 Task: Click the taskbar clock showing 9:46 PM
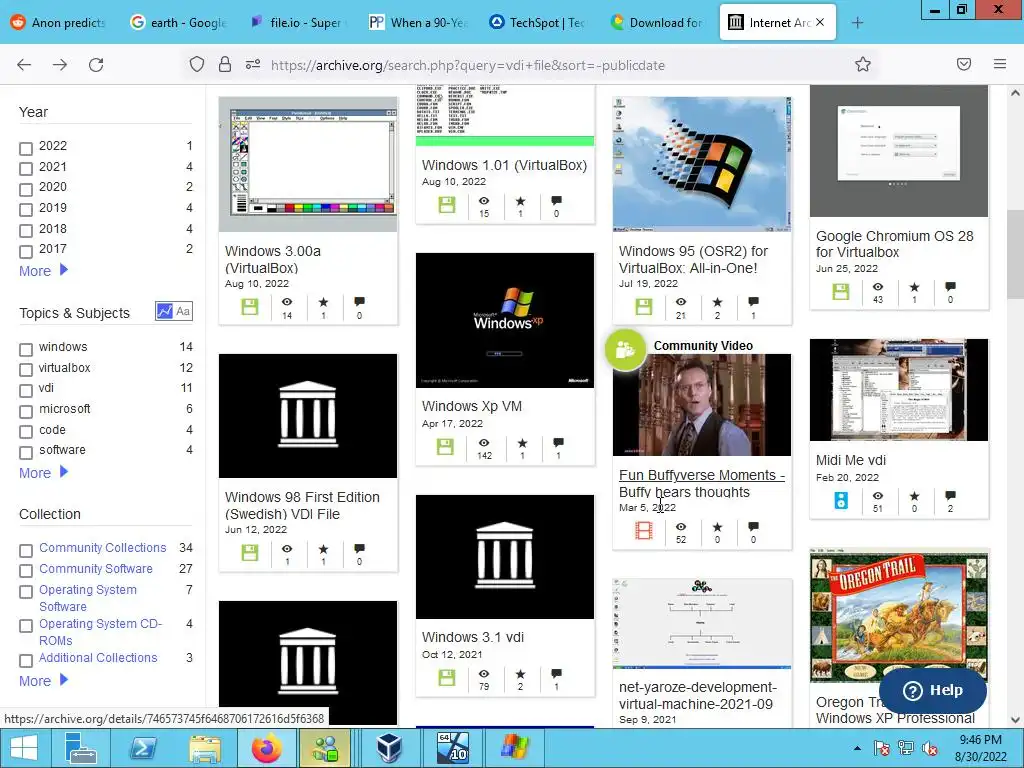(980, 748)
